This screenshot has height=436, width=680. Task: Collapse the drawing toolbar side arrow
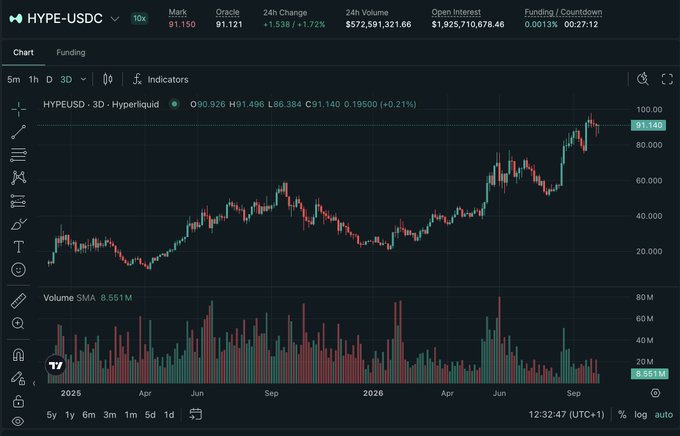tap(34, 383)
